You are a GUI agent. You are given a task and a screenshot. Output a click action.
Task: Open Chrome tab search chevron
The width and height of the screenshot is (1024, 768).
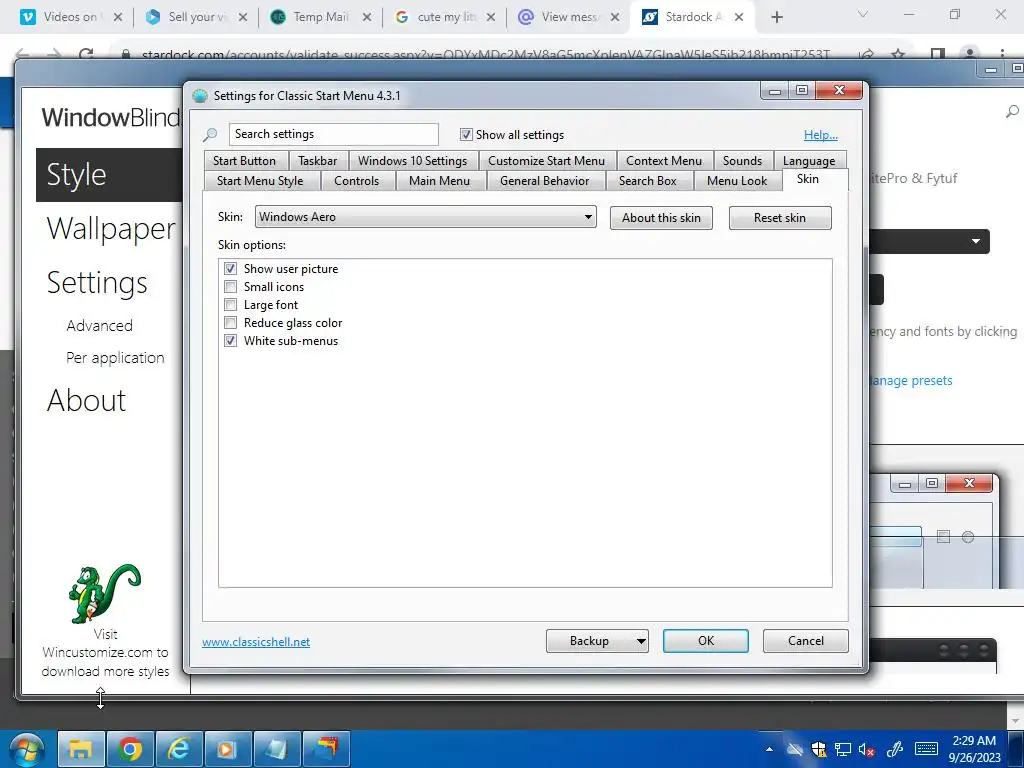click(863, 14)
